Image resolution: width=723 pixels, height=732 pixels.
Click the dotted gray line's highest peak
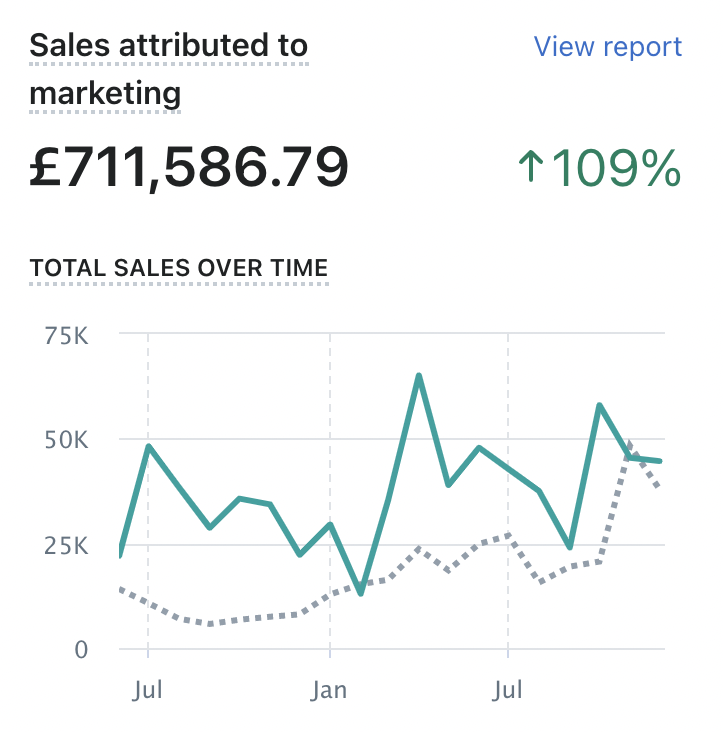pos(629,443)
